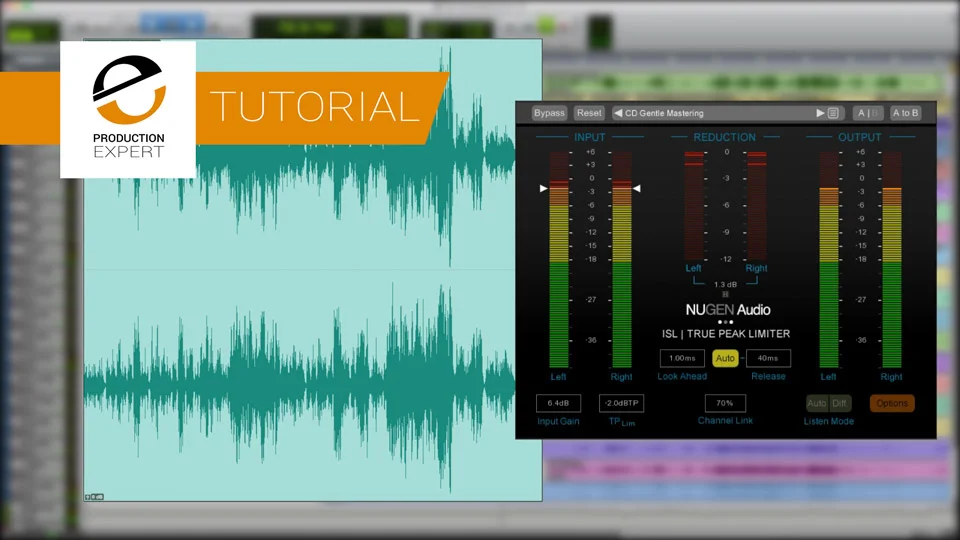Click the Reduction Right meter
Screen dimensions: 960x540
tap(757, 206)
